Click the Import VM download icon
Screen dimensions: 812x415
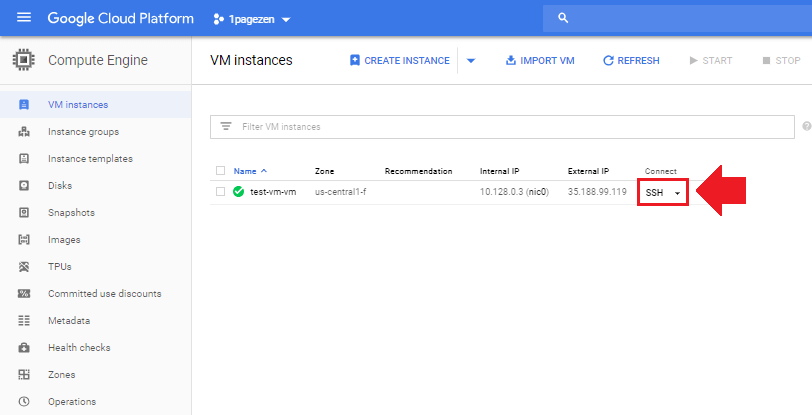tap(511, 61)
